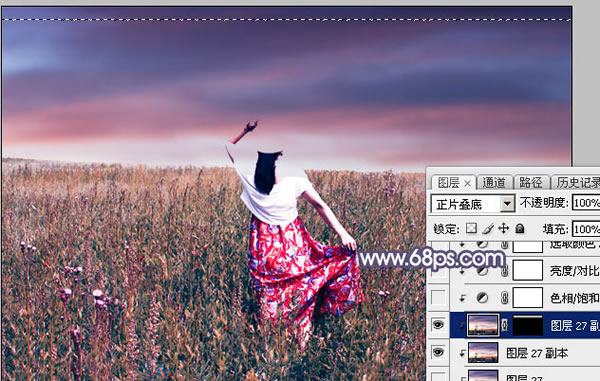Hide the selected layer 27 副本 2 layer
Image resolution: width=600 pixels, height=381 pixels.
click(438, 325)
